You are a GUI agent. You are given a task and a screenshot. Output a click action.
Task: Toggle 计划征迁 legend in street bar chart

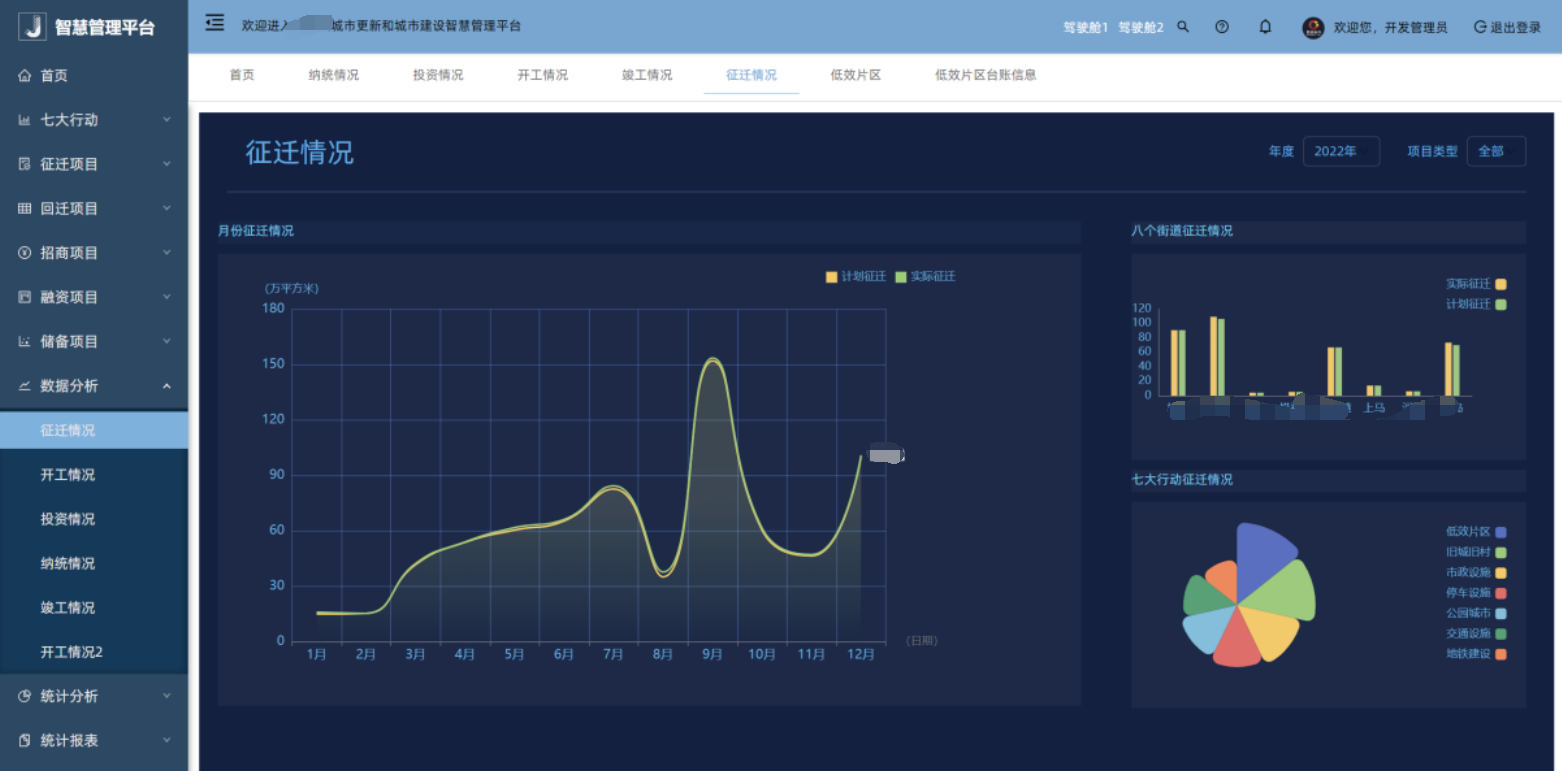[1476, 304]
